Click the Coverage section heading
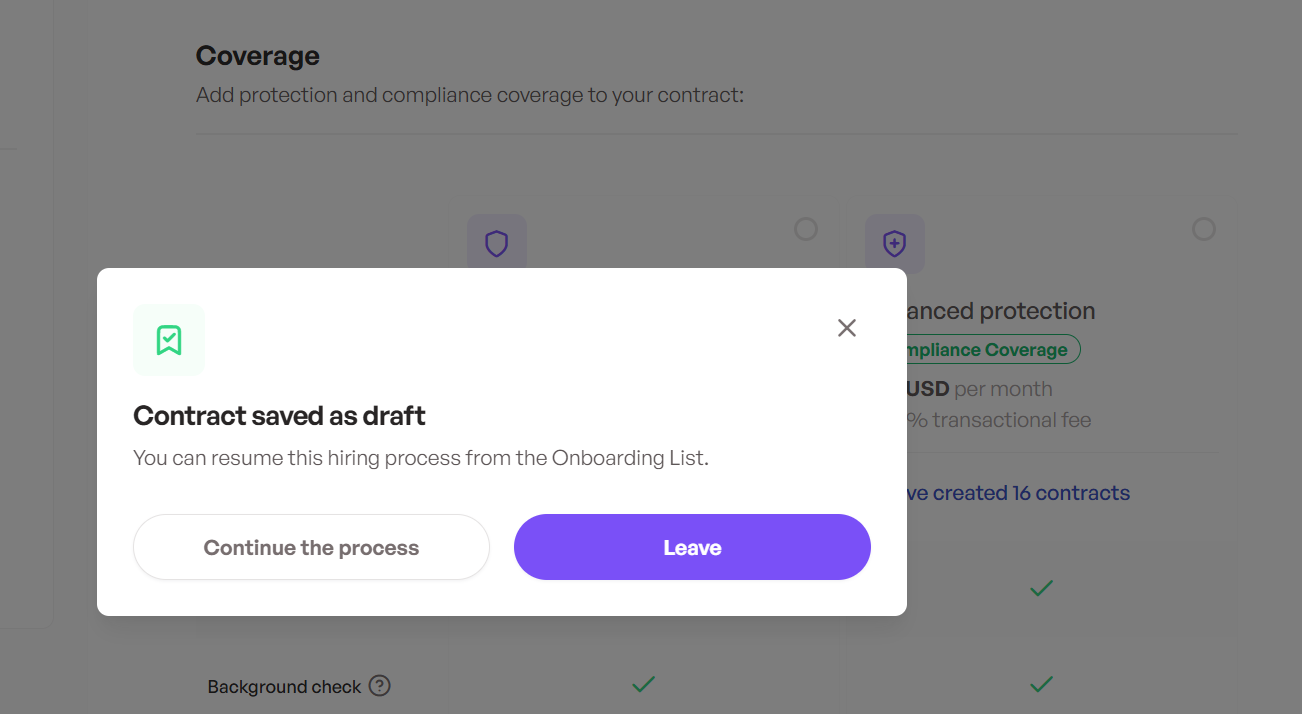The image size is (1302, 714). [258, 56]
